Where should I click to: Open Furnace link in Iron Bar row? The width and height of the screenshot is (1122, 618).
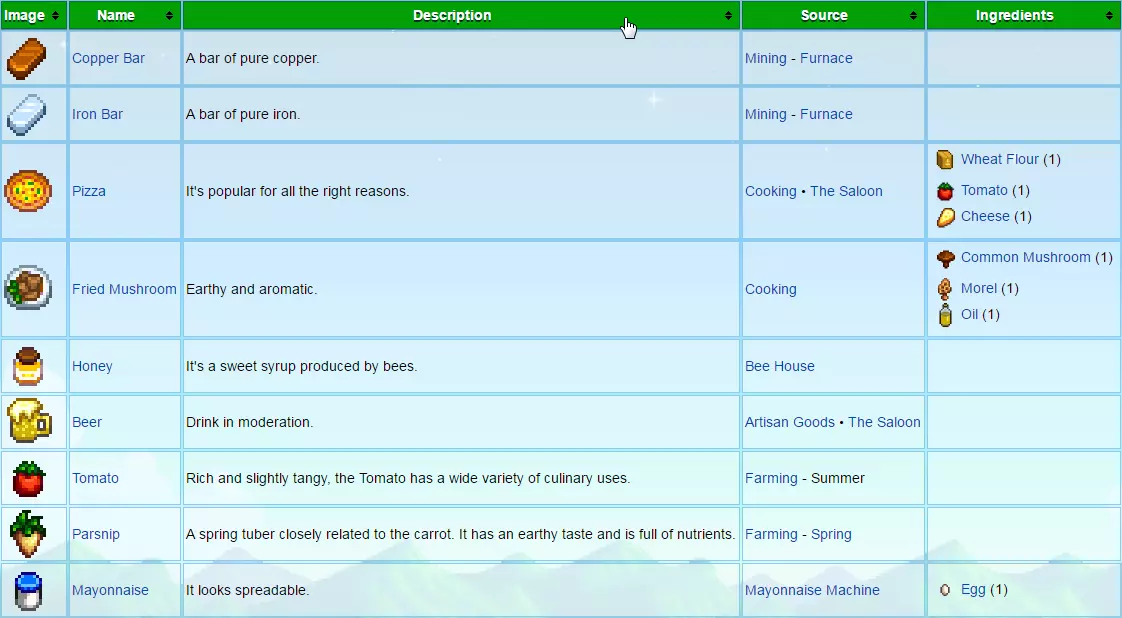[x=826, y=114]
